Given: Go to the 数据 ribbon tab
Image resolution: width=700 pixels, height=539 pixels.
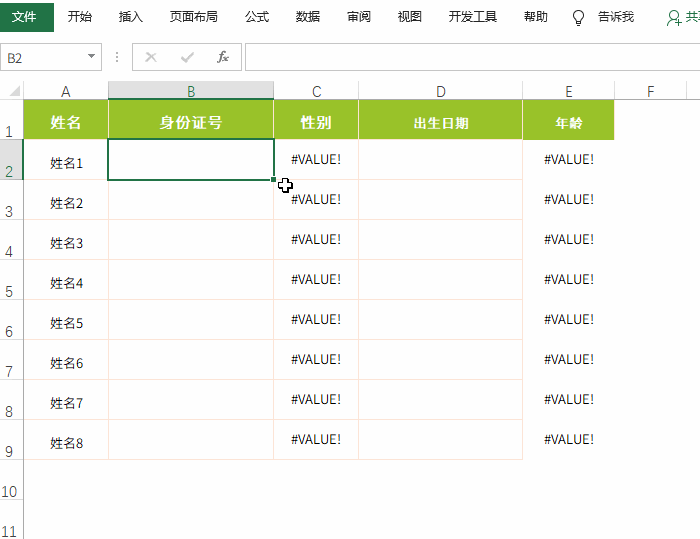Looking at the screenshot, I should click(308, 17).
